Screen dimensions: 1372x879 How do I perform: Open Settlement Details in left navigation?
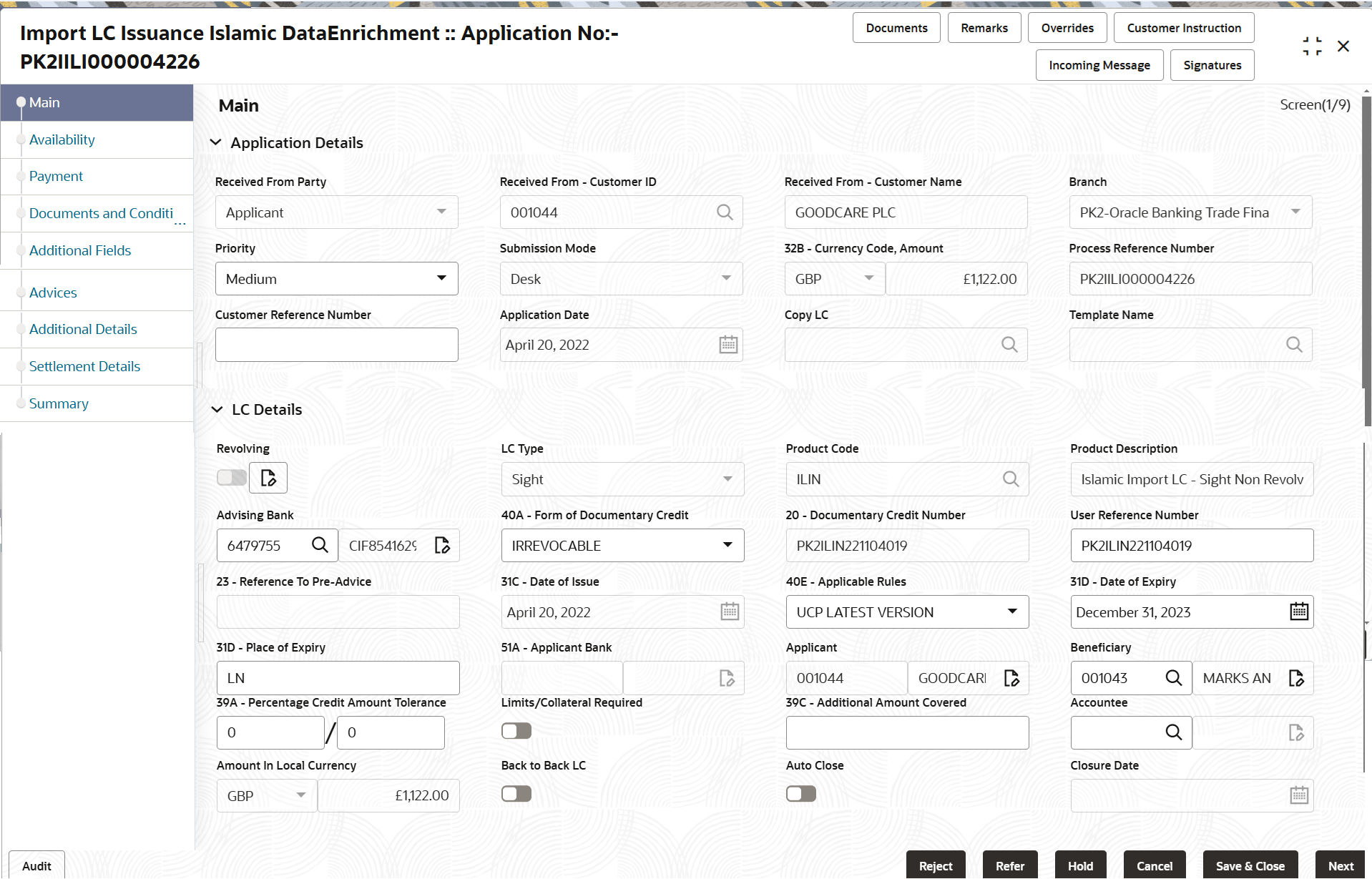coord(84,366)
